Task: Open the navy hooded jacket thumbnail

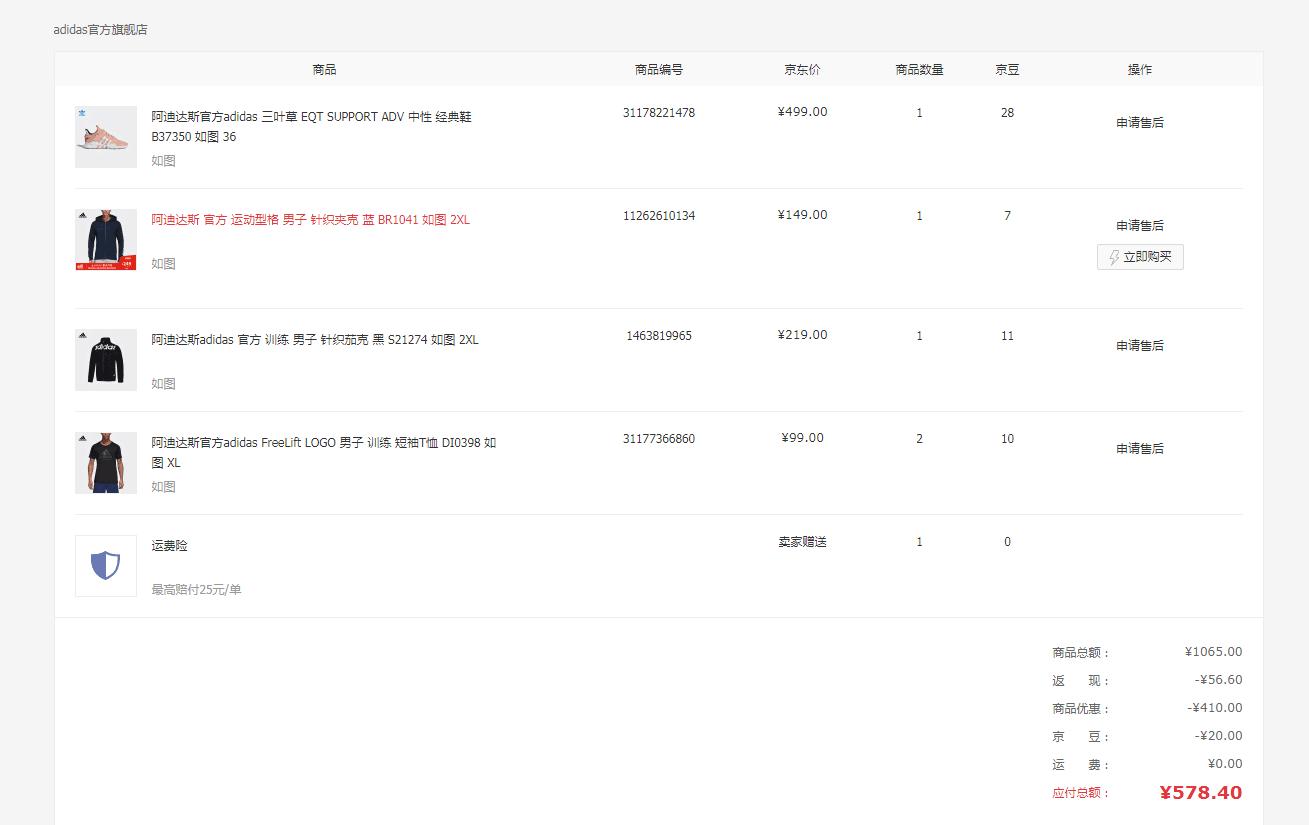Action: tap(106, 240)
